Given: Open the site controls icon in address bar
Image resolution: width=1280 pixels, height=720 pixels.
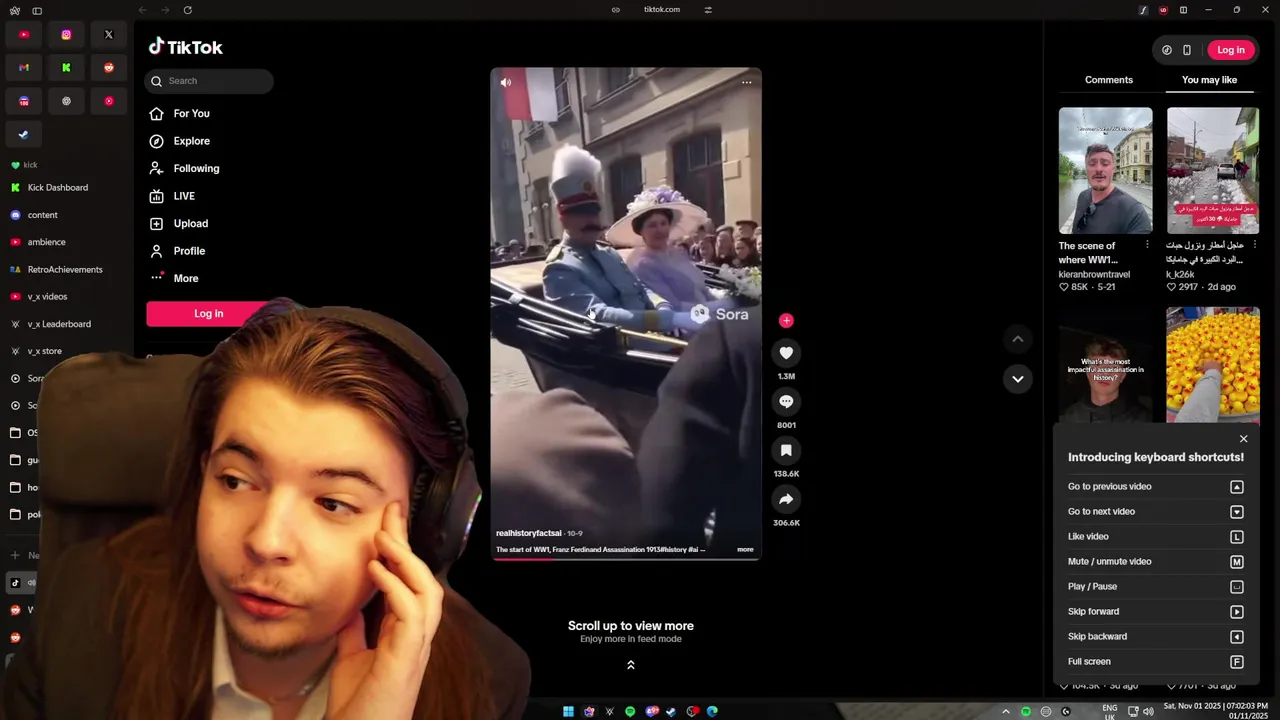Looking at the screenshot, I should coord(708,10).
